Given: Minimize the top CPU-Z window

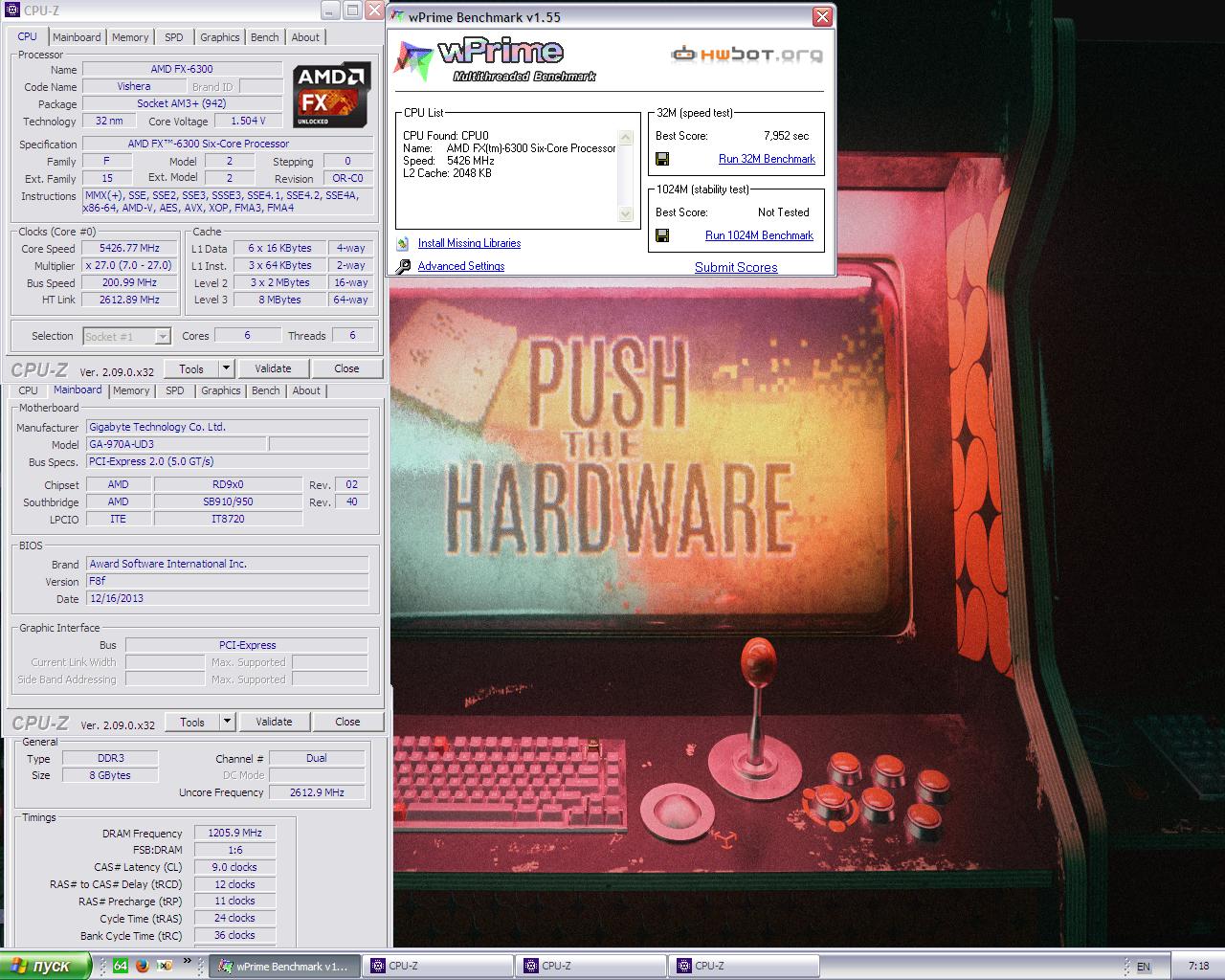Looking at the screenshot, I should 329,11.
